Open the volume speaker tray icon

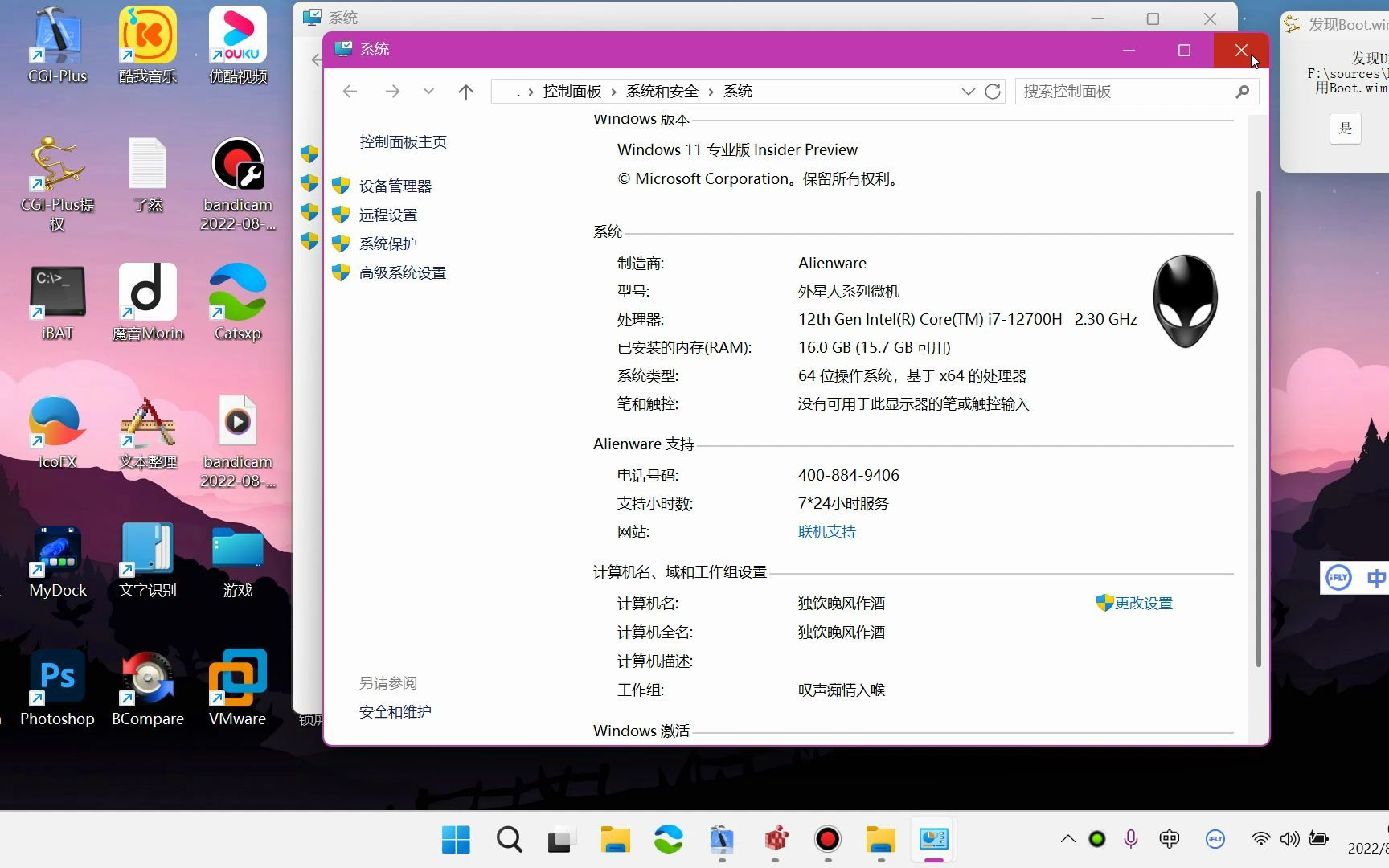pyautogui.click(x=1289, y=839)
